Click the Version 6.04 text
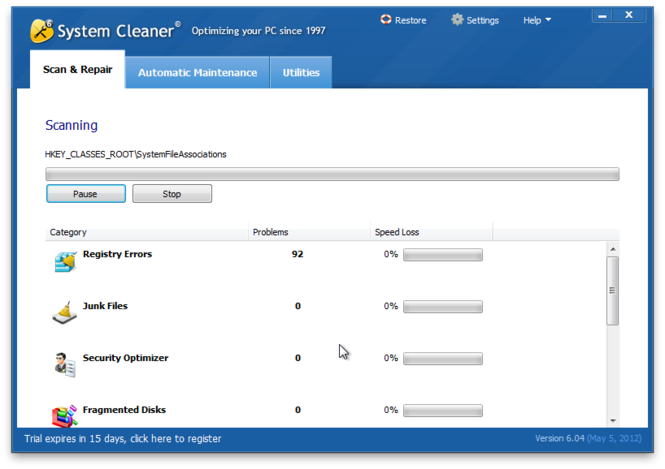The height and width of the screenshot is (469, 665). (x=559, y=438)
